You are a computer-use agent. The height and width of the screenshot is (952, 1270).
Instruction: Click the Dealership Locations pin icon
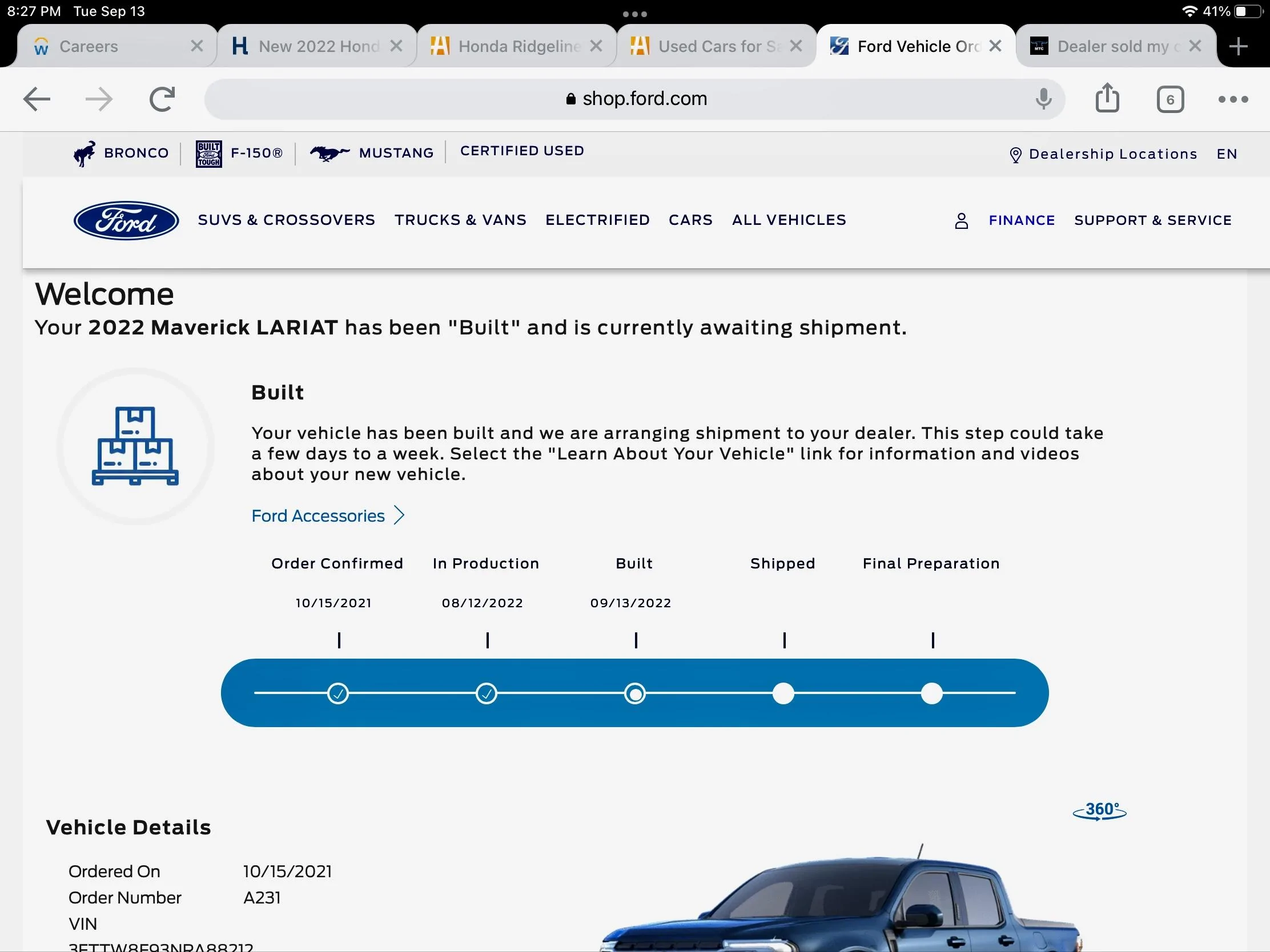point(1015,155)
